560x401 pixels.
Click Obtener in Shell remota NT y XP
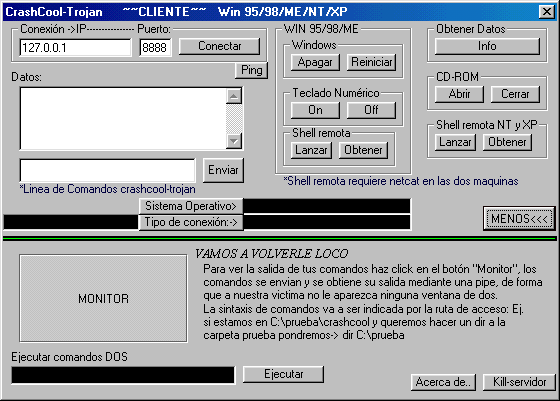507,142
